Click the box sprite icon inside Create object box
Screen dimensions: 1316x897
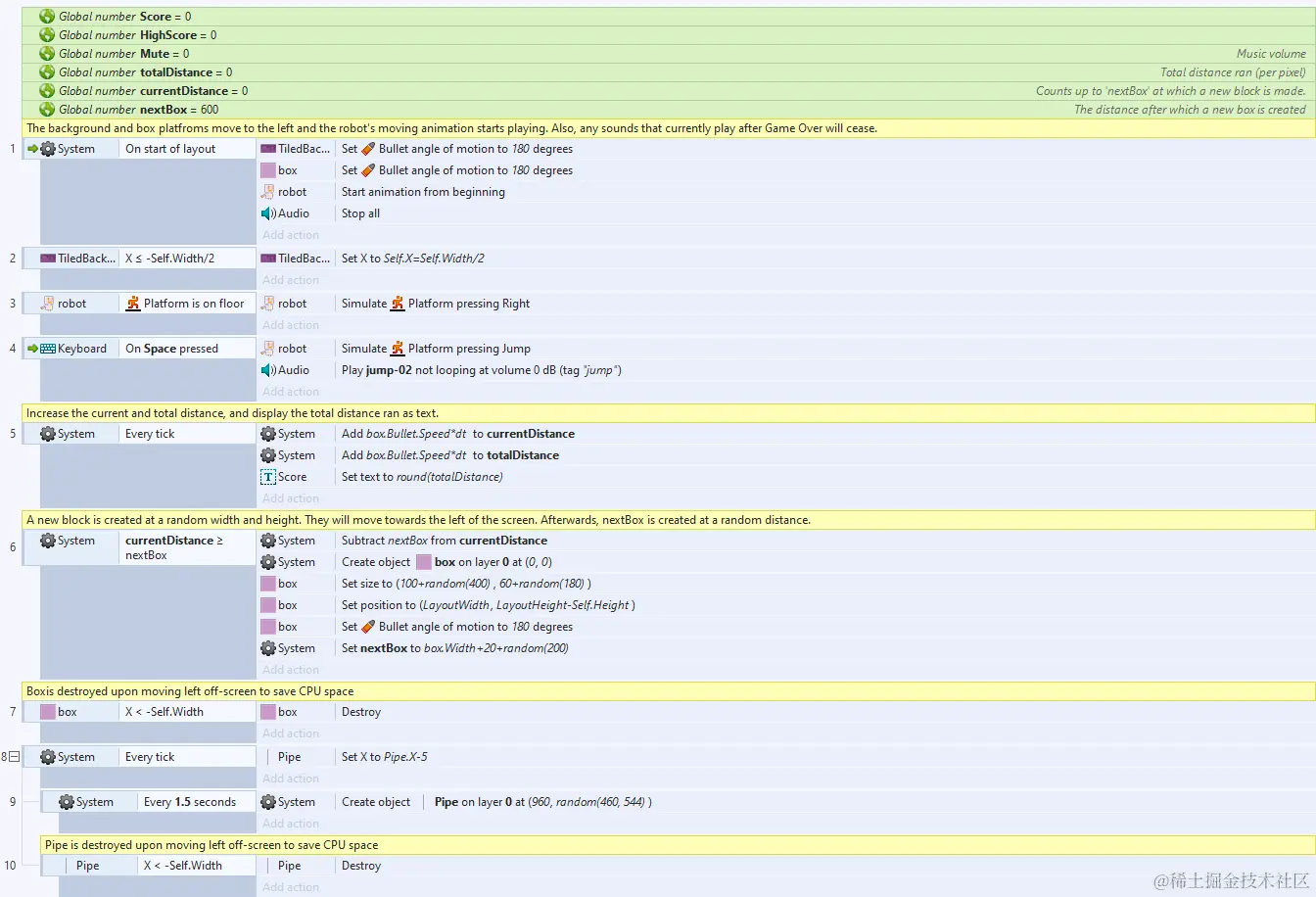pyautogui.click(x=424, y=562)
